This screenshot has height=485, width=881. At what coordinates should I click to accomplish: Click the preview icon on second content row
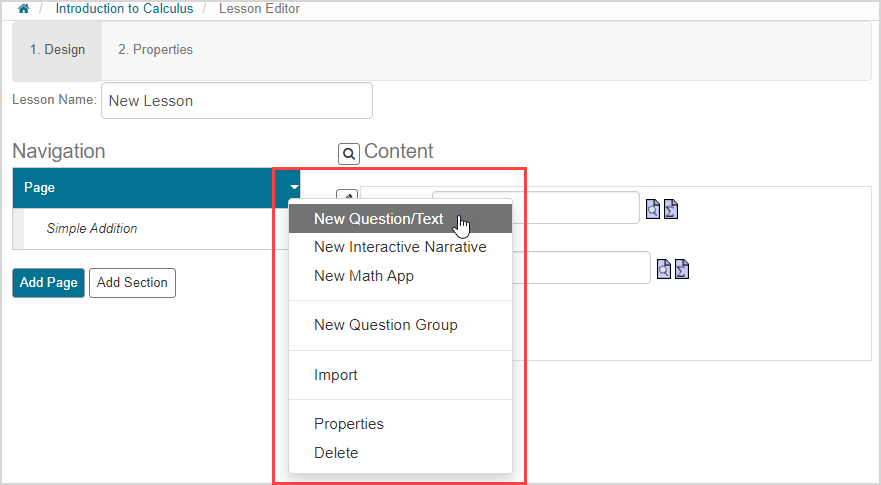[664, 269]
